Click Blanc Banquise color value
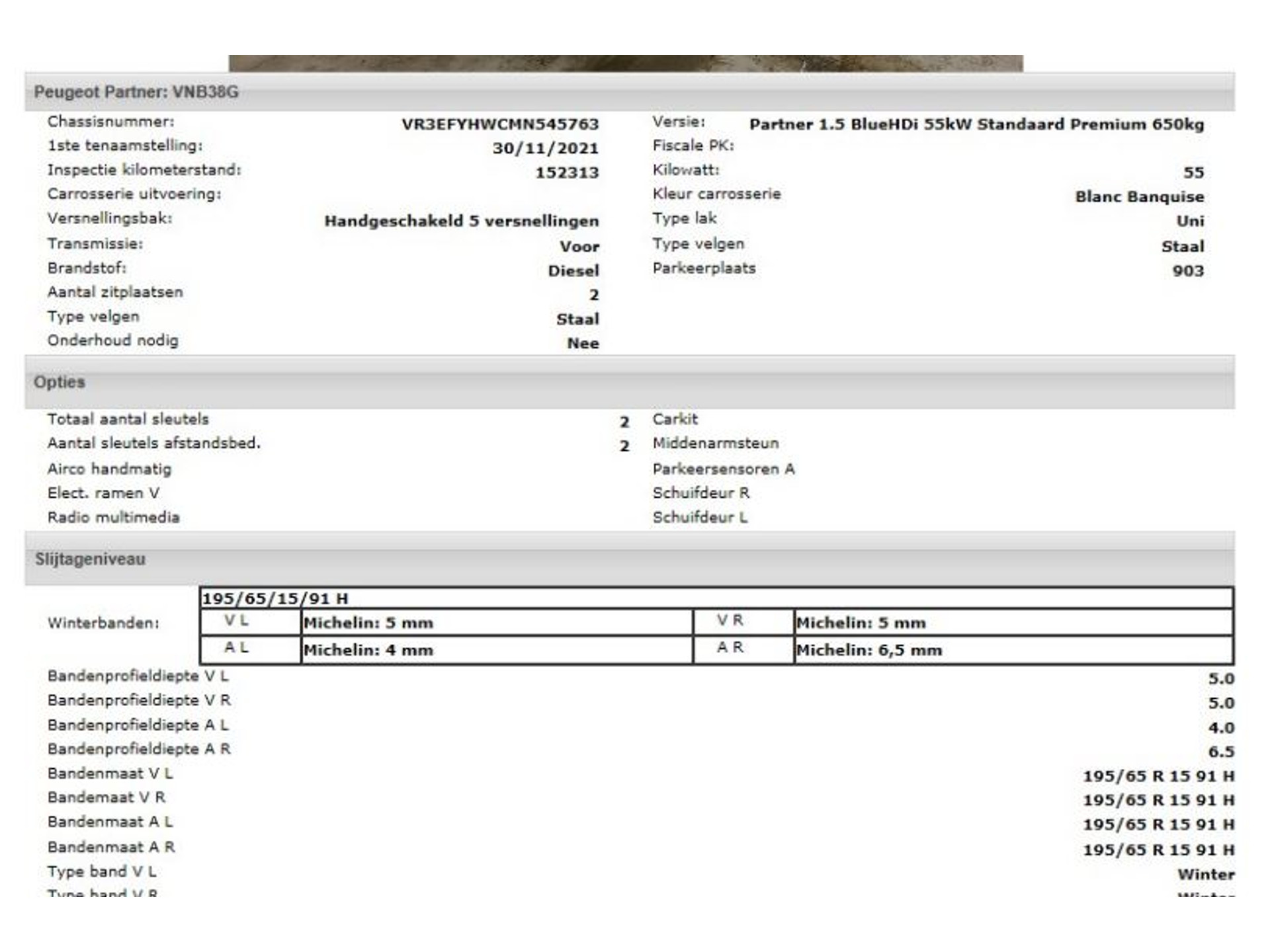This screenshot has width=1270, height=952. coord(1140,197)
